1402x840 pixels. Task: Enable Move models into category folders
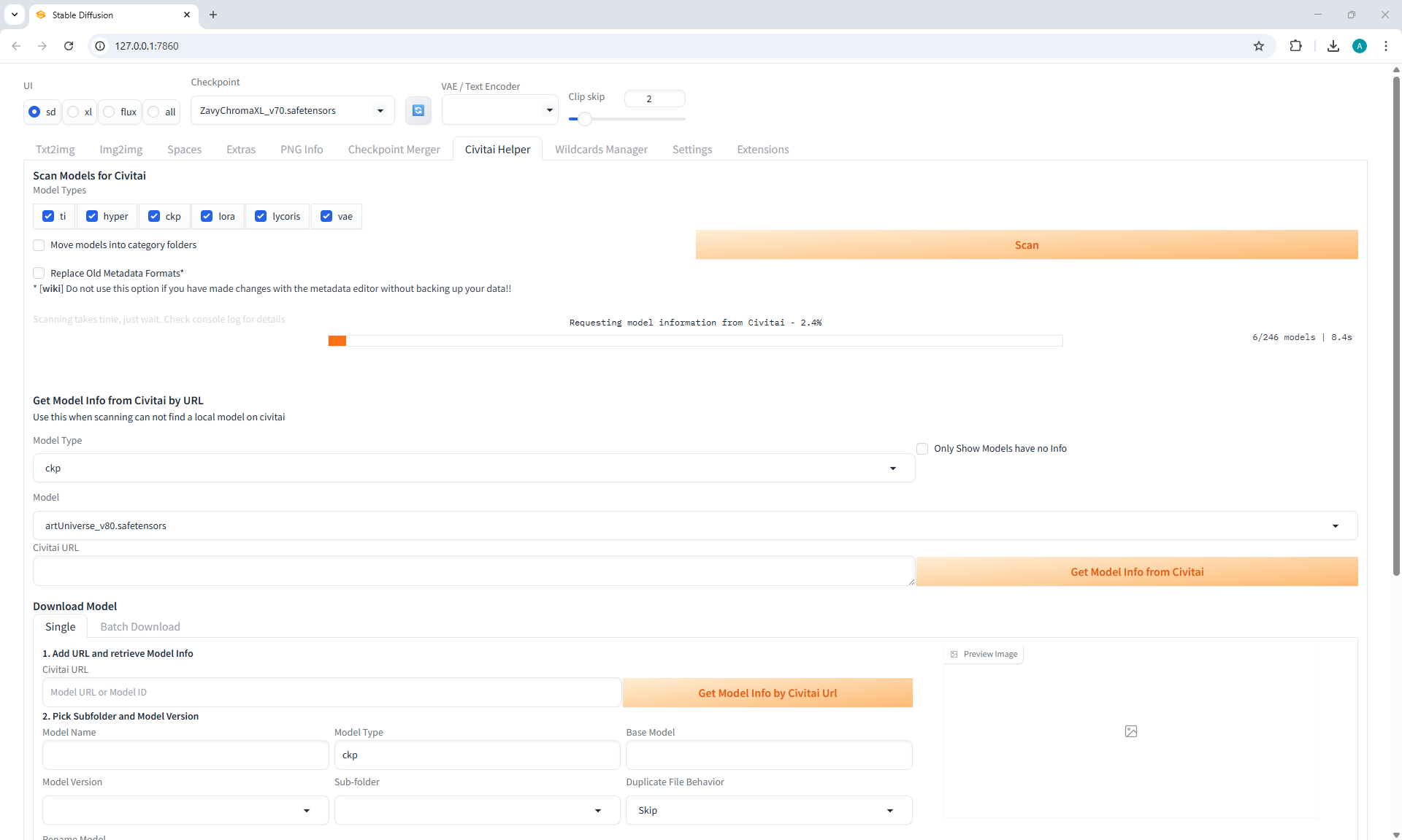(x=39, y=245)
